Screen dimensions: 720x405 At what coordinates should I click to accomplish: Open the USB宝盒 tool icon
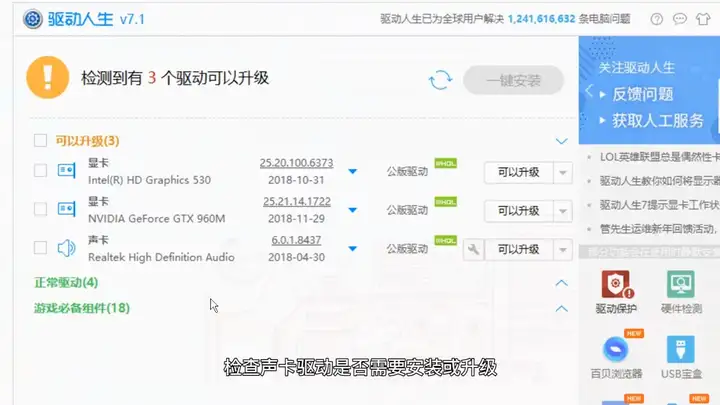[x=681, y=357]
